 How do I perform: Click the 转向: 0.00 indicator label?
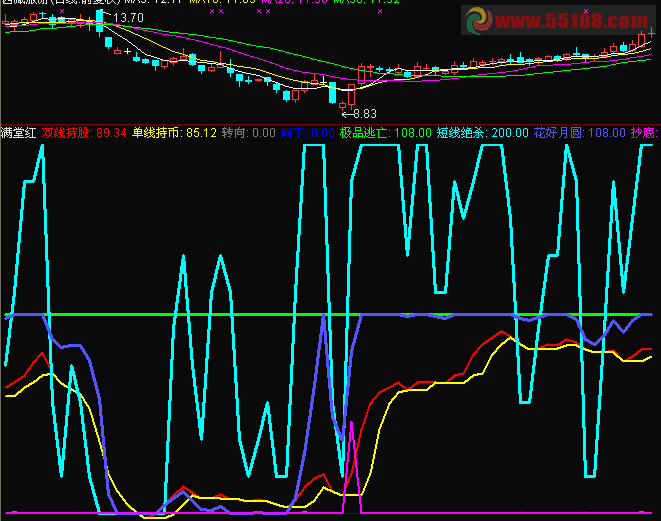click(x=249, y=133)
